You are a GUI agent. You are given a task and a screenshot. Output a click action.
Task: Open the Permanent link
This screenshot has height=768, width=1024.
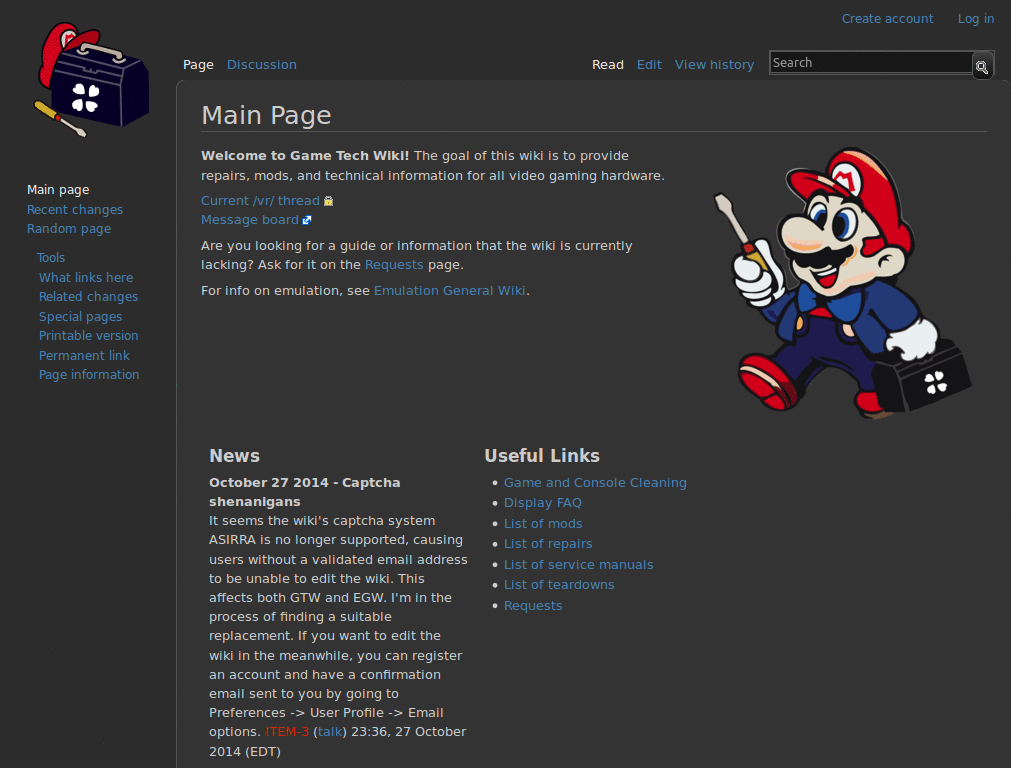[84, 356]
